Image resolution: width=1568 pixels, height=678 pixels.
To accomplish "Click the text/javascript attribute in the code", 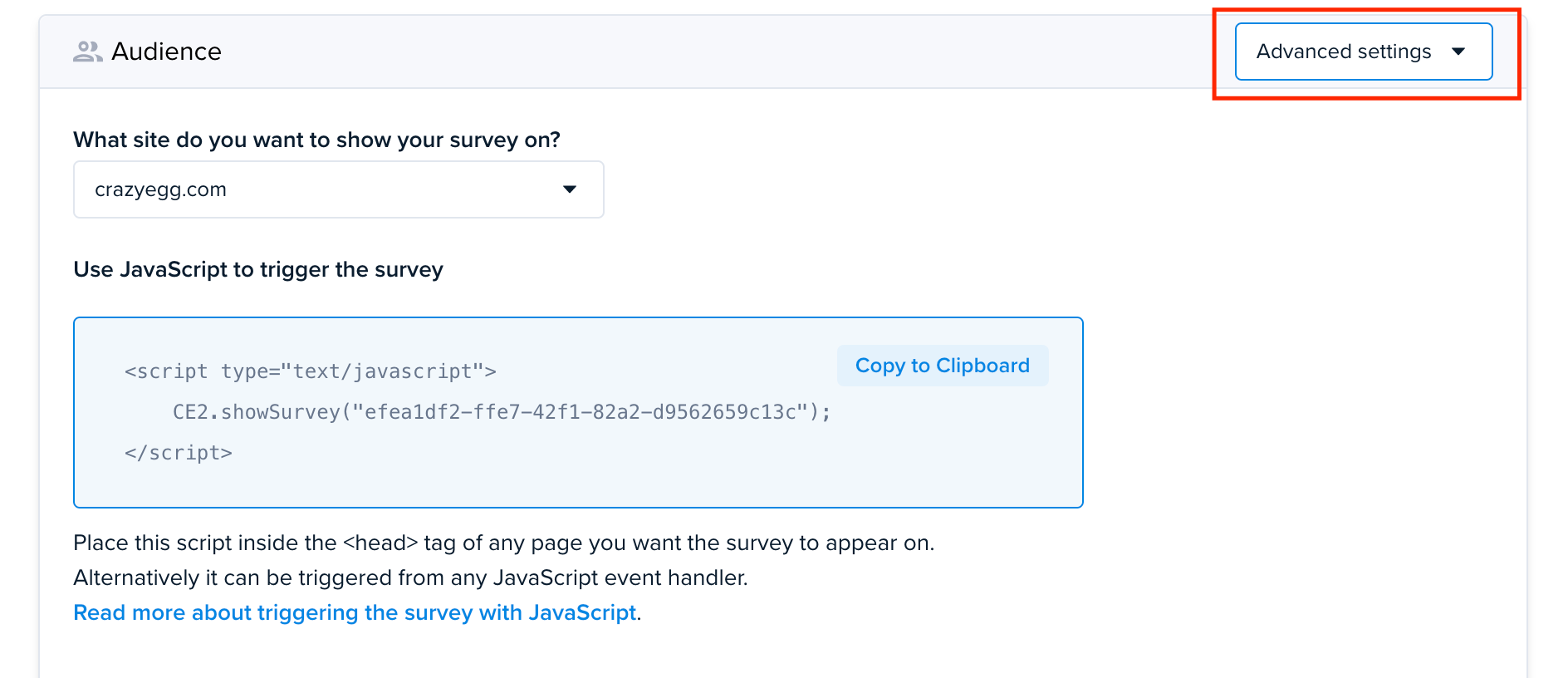I will point(383,371).
